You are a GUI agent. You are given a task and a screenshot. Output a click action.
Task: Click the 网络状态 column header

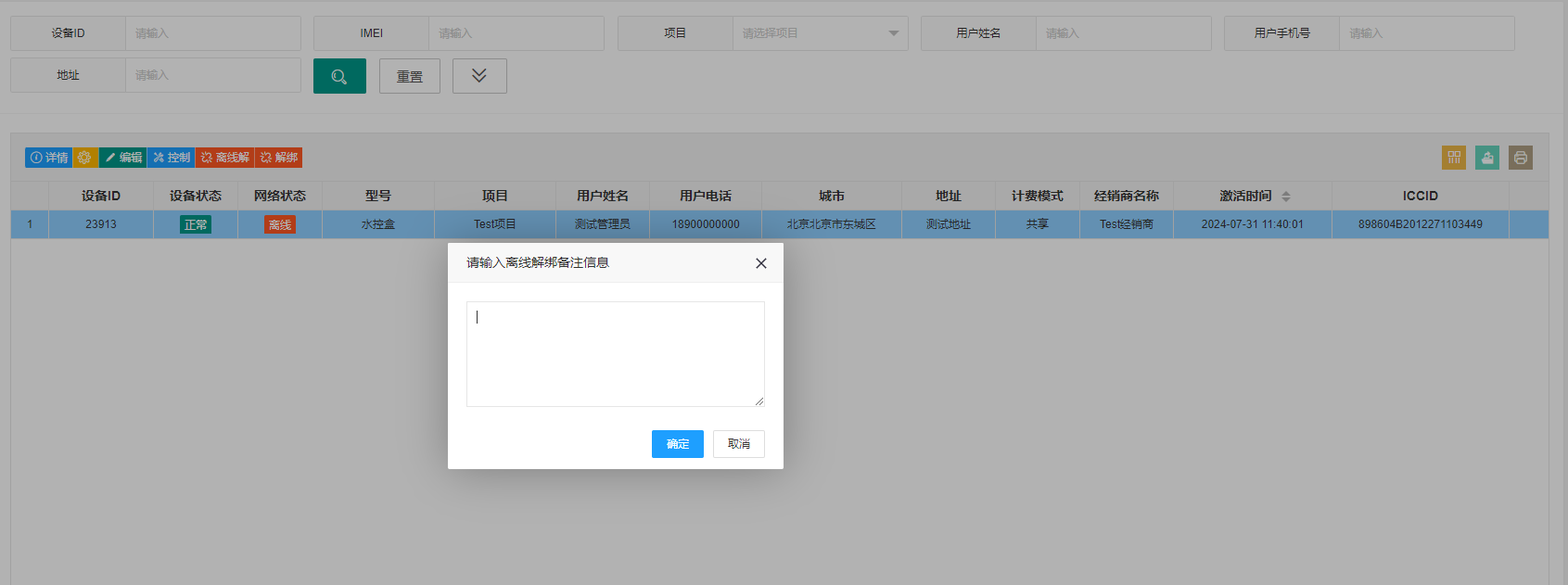click(x=280, y=196)
